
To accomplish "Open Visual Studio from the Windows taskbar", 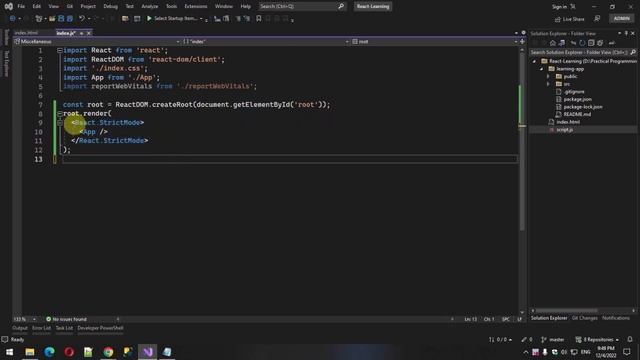I will (x=147, y=351).
